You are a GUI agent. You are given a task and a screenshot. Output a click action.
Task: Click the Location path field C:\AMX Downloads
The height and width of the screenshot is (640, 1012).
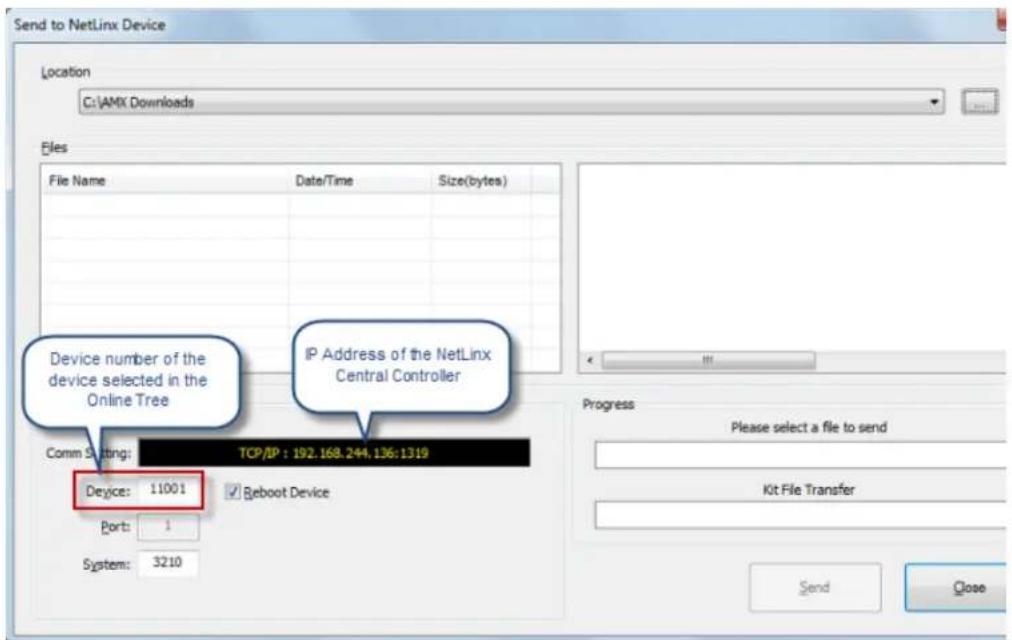coord(511,102)
